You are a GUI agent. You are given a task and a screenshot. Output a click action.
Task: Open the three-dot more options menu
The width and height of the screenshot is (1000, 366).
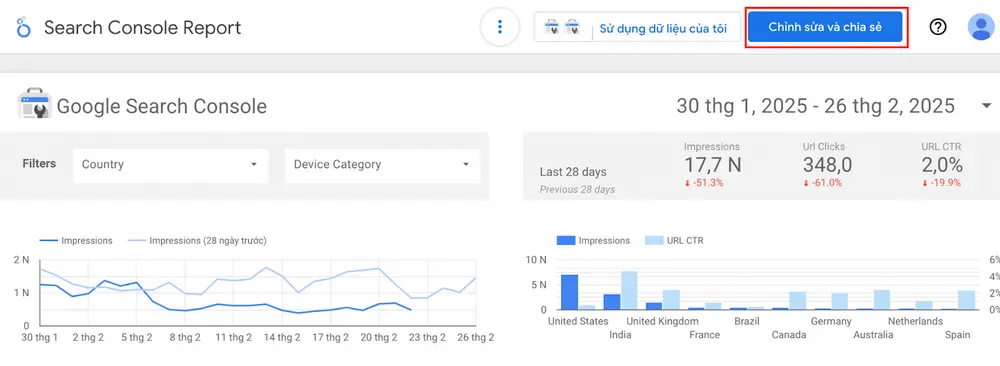point(500,27)
